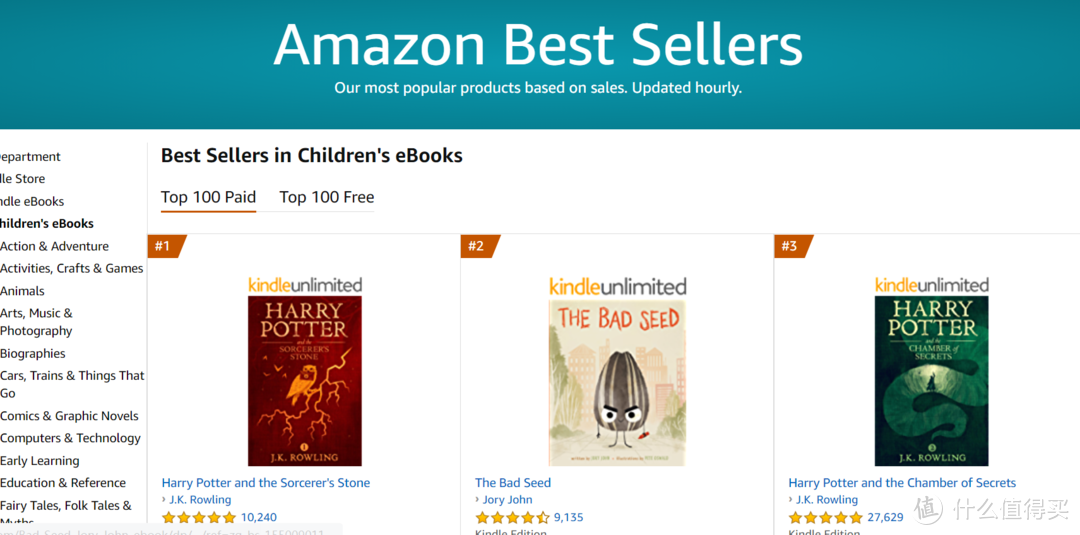The height and width of the screenshot is (535, 1080).
Task: Go to Computers & Technology category
Action: coord(70,438)
